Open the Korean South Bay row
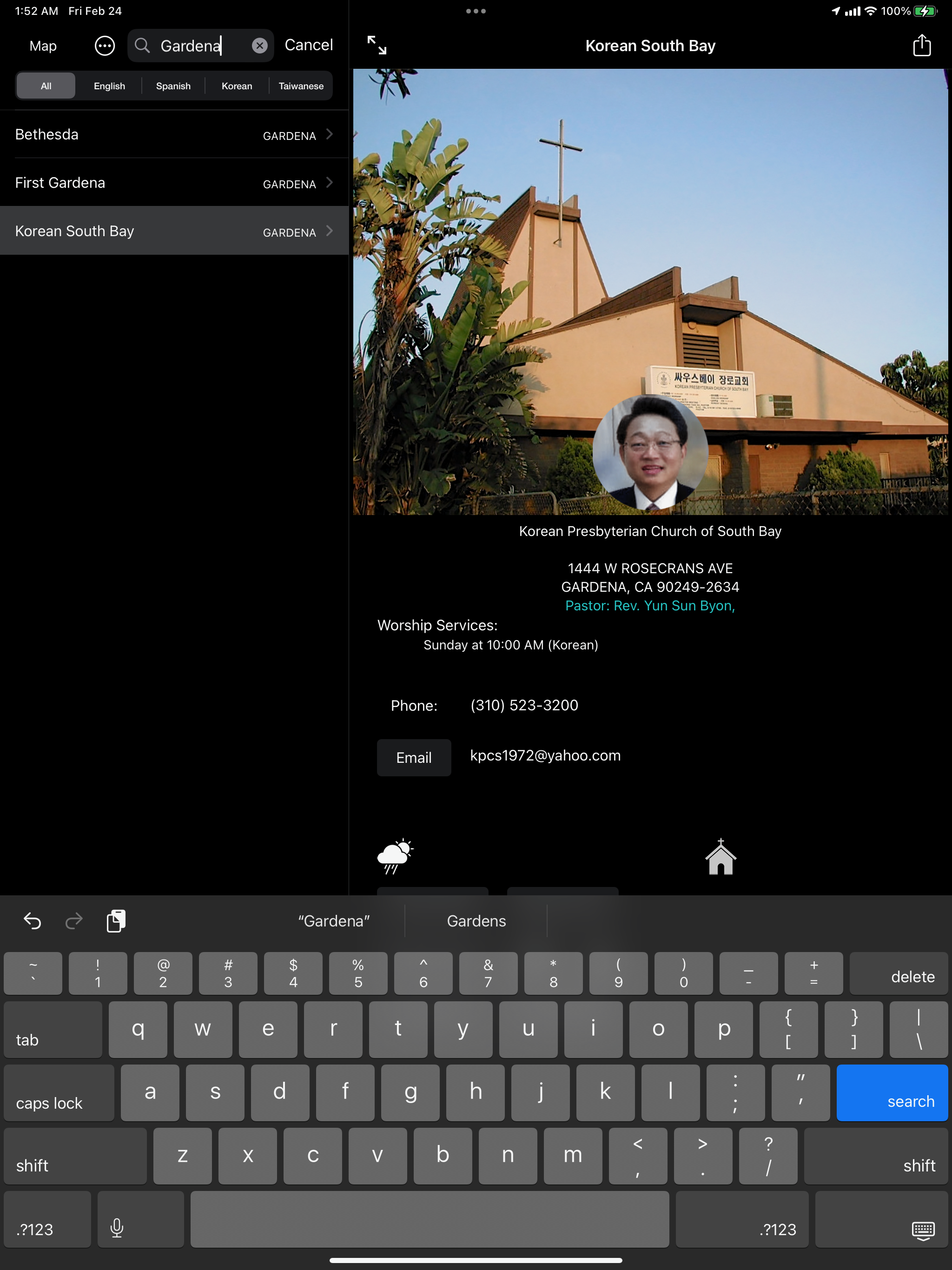Viewport: 952px width, 1270px height. click(x=174, y=231)
